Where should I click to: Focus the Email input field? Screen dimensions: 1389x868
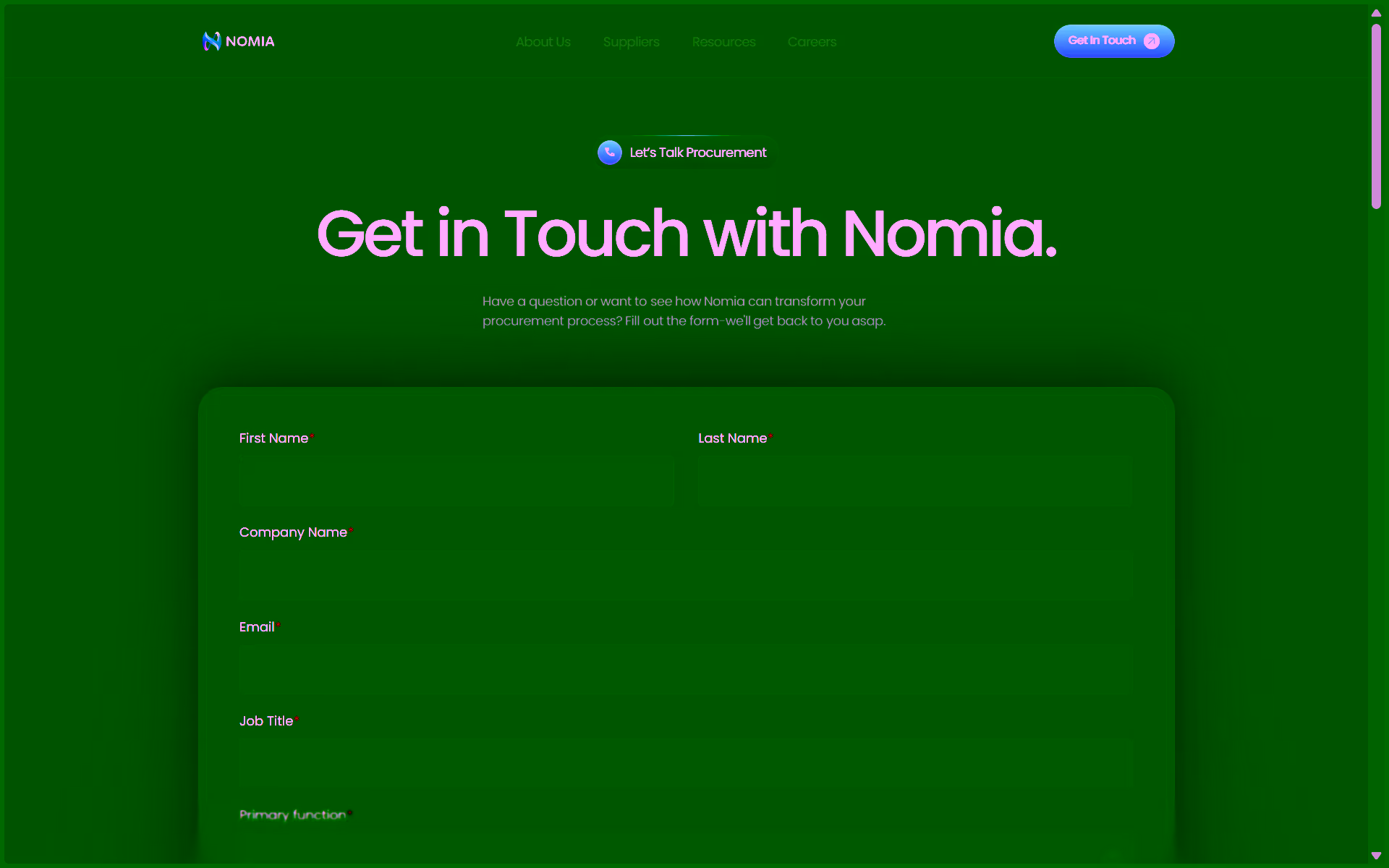pyautogui.click(x=686, y=670)
